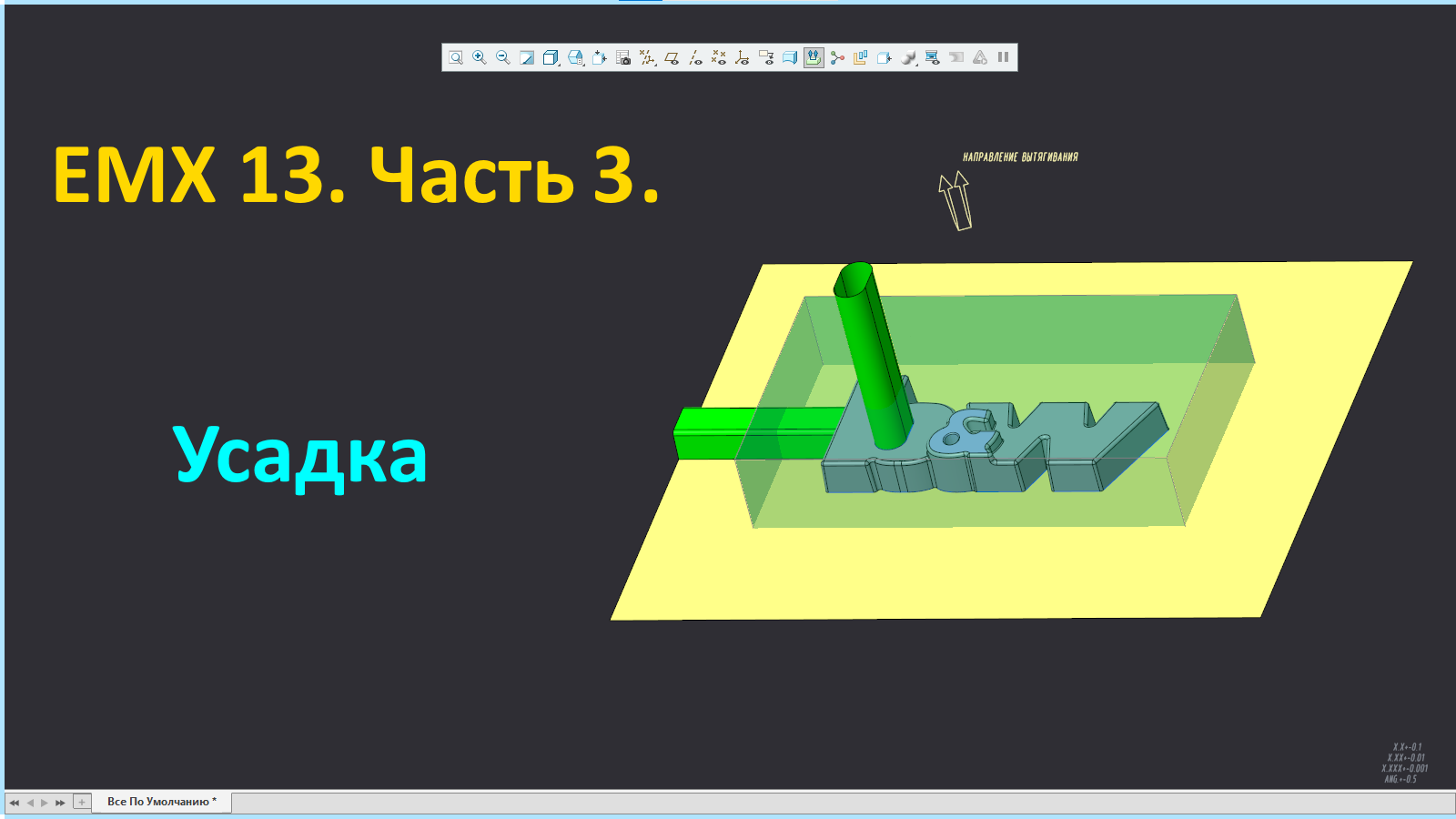Viewport: 1456px width, 819px height.
Task: Switch to the 'Все По Умолчанию' tab
Action: click(x=162, y=803)
